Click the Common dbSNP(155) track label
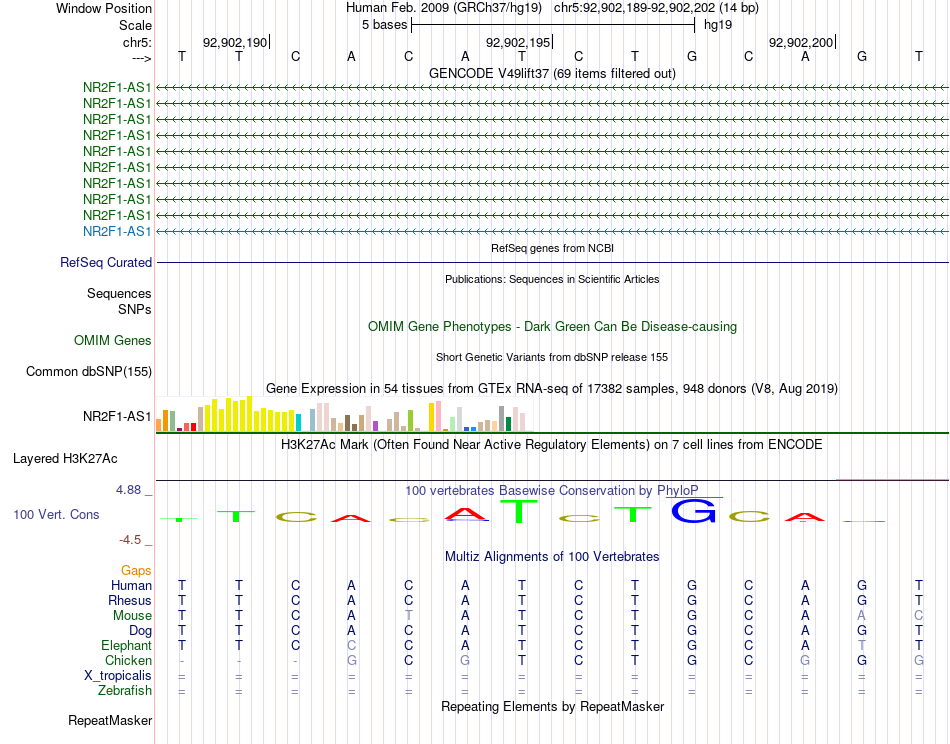950x744 pixels. click(x=88, y=371)
